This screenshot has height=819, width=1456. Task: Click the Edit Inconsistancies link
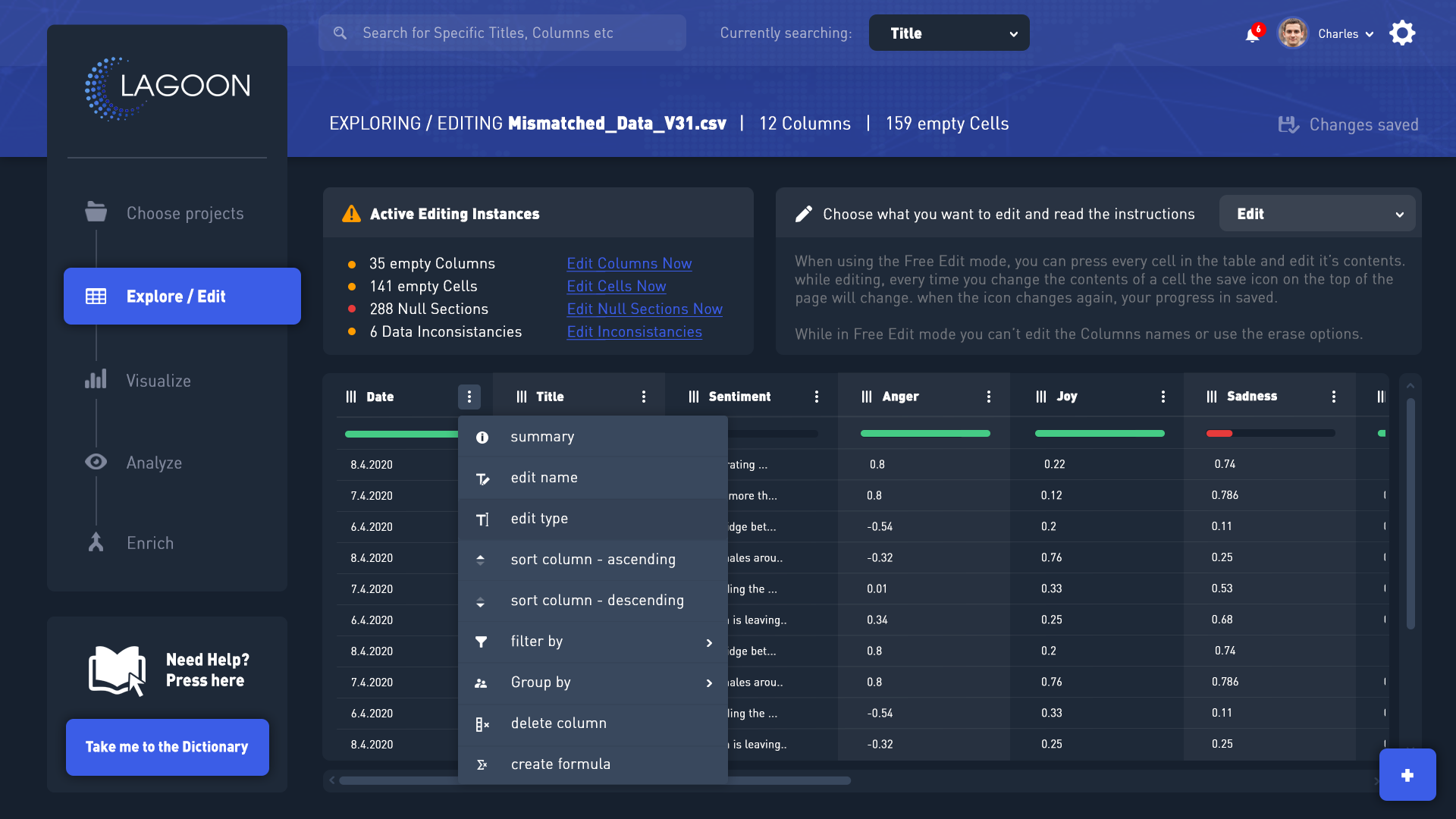tap(635, 331)
